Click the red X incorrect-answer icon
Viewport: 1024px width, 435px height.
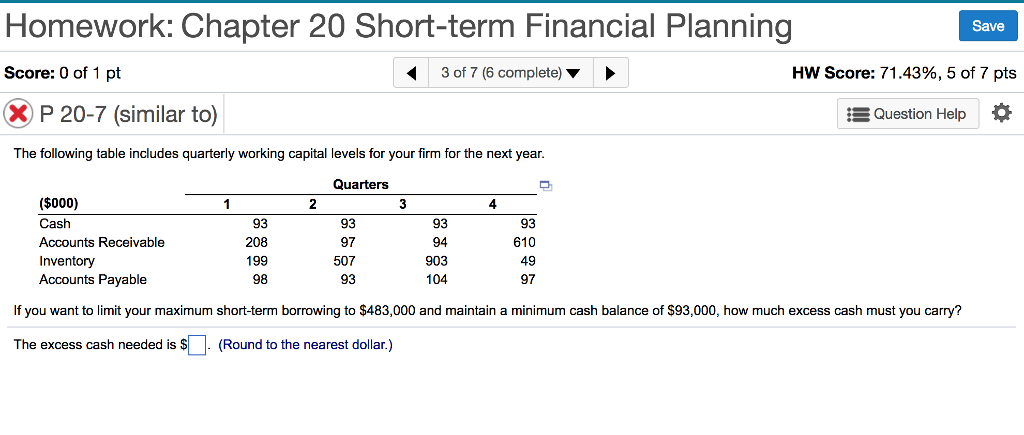[18, 114]
